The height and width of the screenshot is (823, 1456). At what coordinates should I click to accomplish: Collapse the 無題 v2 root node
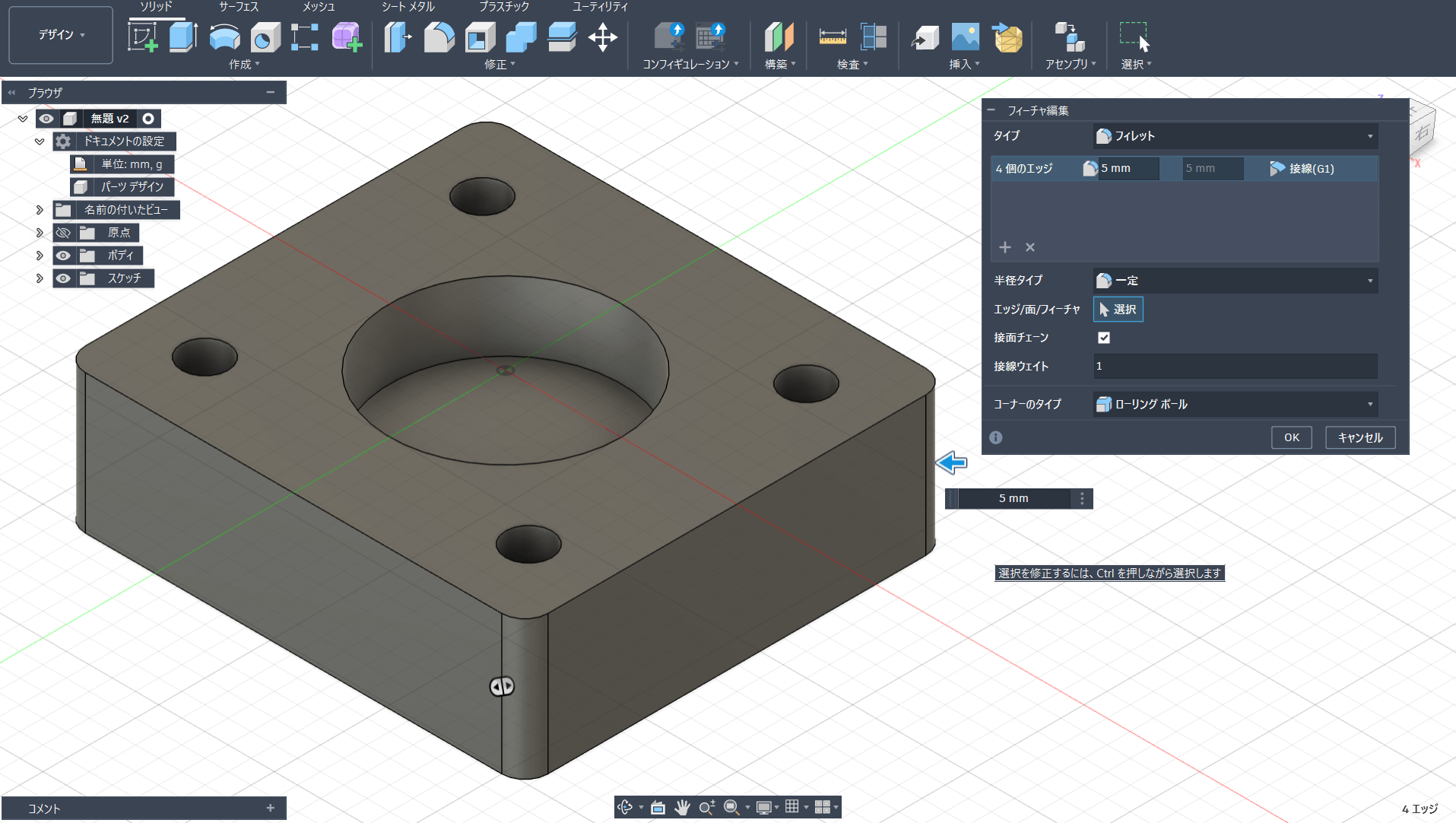[23, 119]
